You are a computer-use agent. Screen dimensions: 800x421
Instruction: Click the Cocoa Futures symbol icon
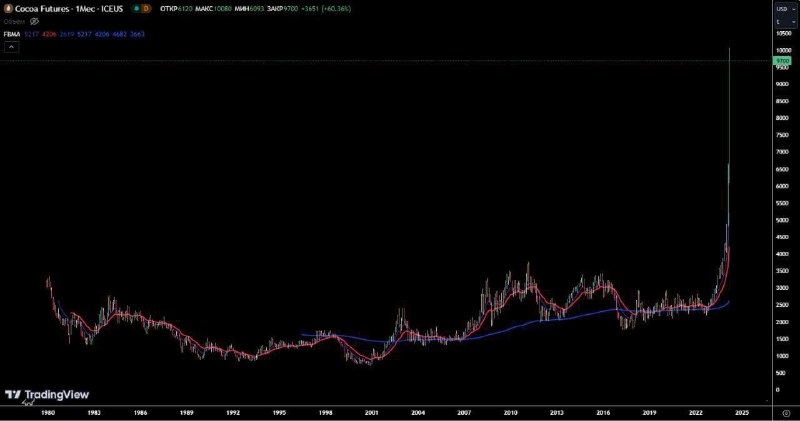pos(8,9)
